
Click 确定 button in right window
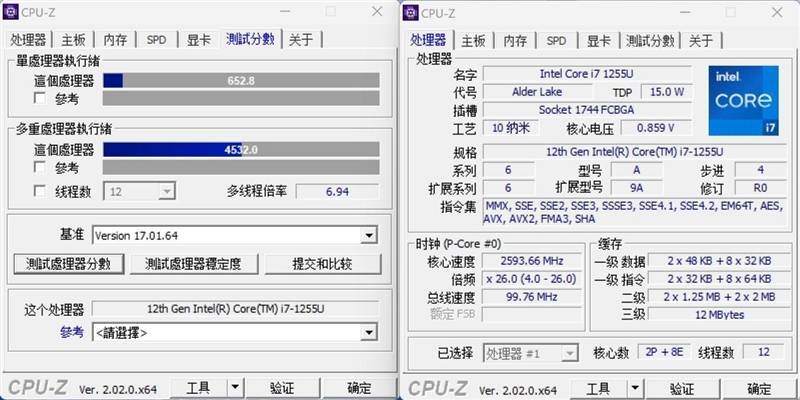click(x=759, y=389)
